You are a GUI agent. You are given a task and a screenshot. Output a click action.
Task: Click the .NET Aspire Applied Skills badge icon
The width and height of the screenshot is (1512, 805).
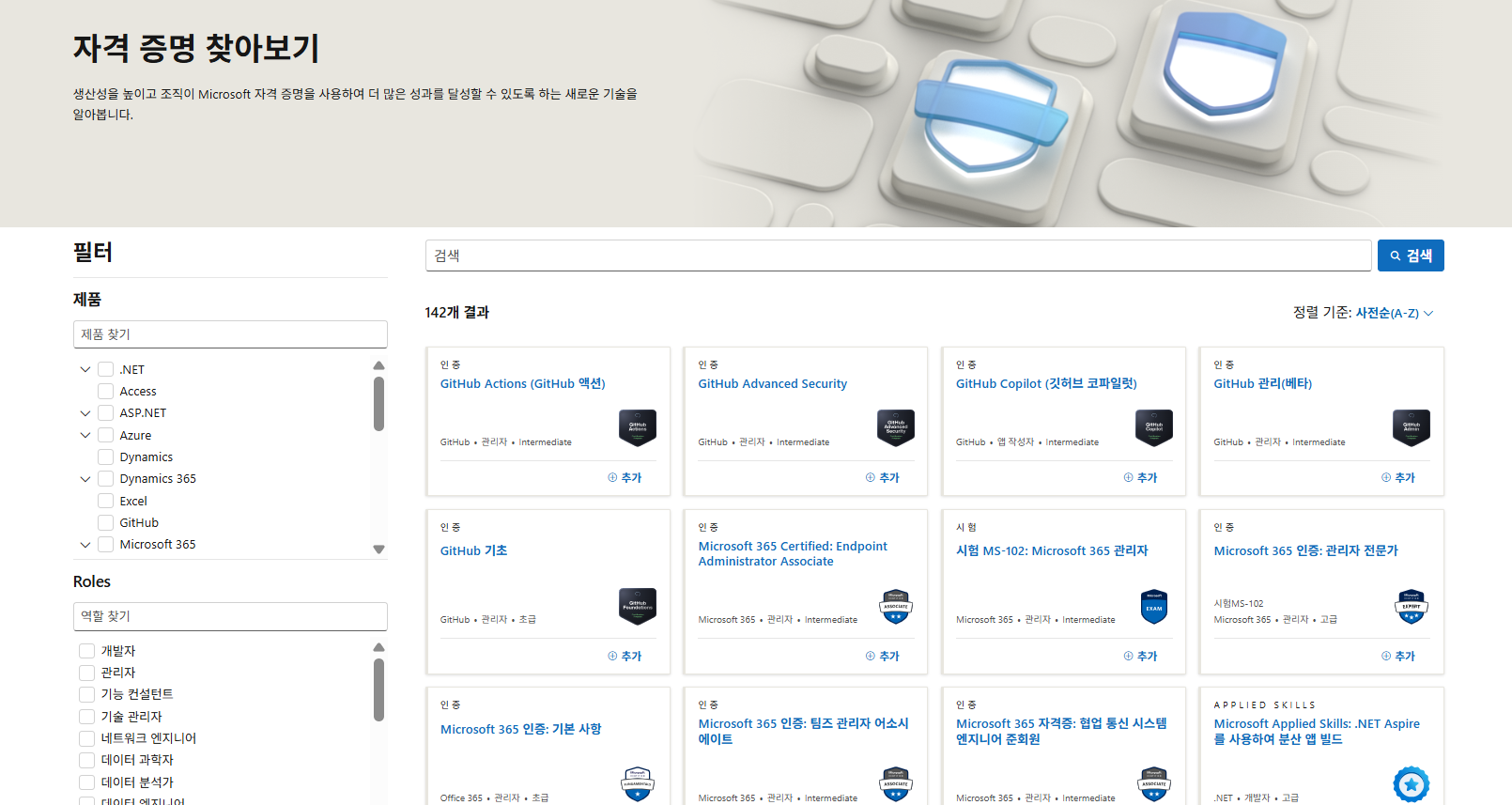click(1412, 783)
